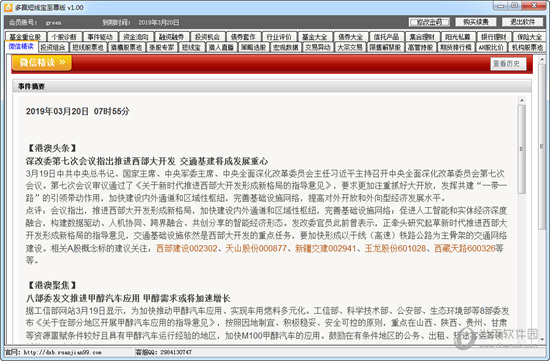This screenshot has height=361, width=550.
Task: Click the 微信精读 » orange banner button
Action: click(42, 62)
